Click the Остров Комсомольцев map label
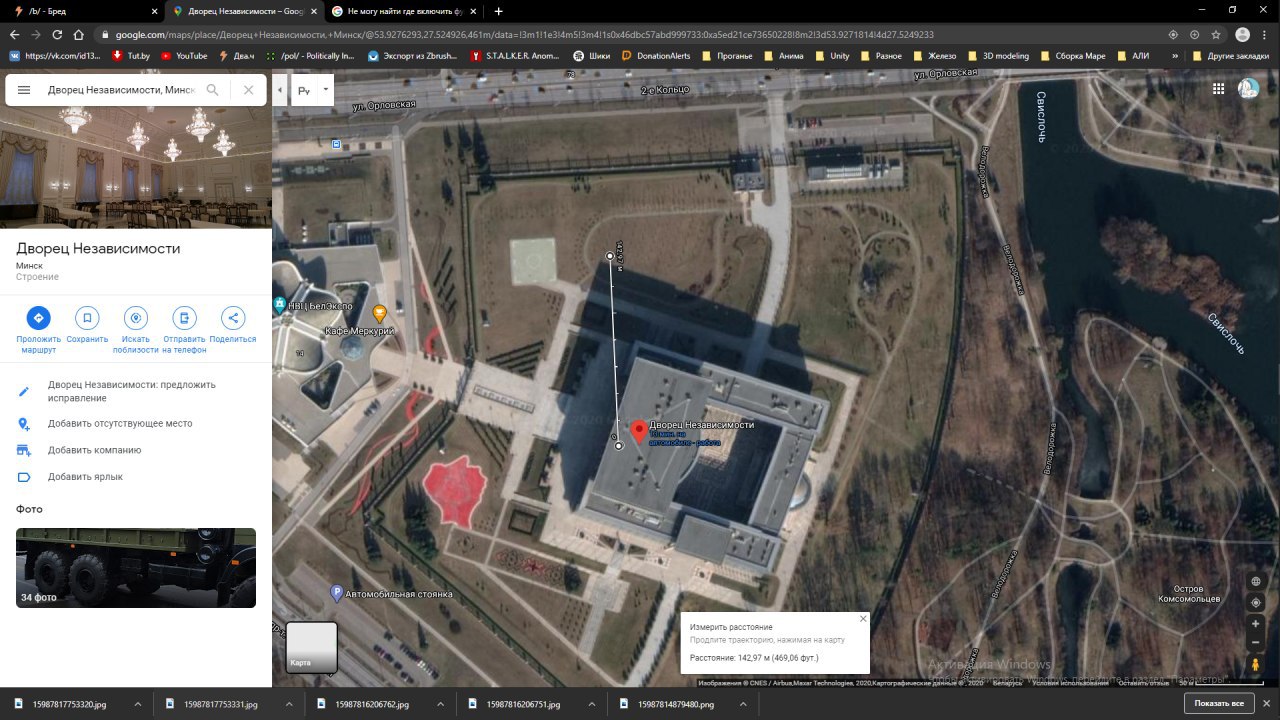The image size is (1280, 720). [x=1189, y=593]
